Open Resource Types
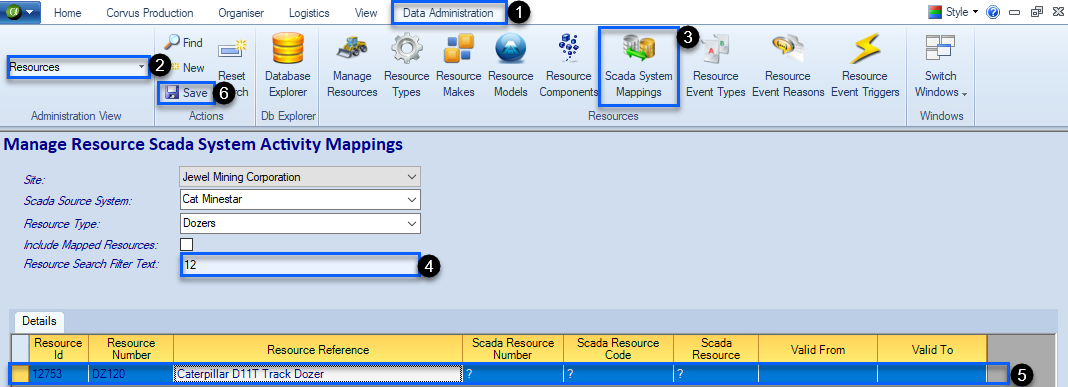Viewport: 1068px width, 387px height. [x=407, y=66]
